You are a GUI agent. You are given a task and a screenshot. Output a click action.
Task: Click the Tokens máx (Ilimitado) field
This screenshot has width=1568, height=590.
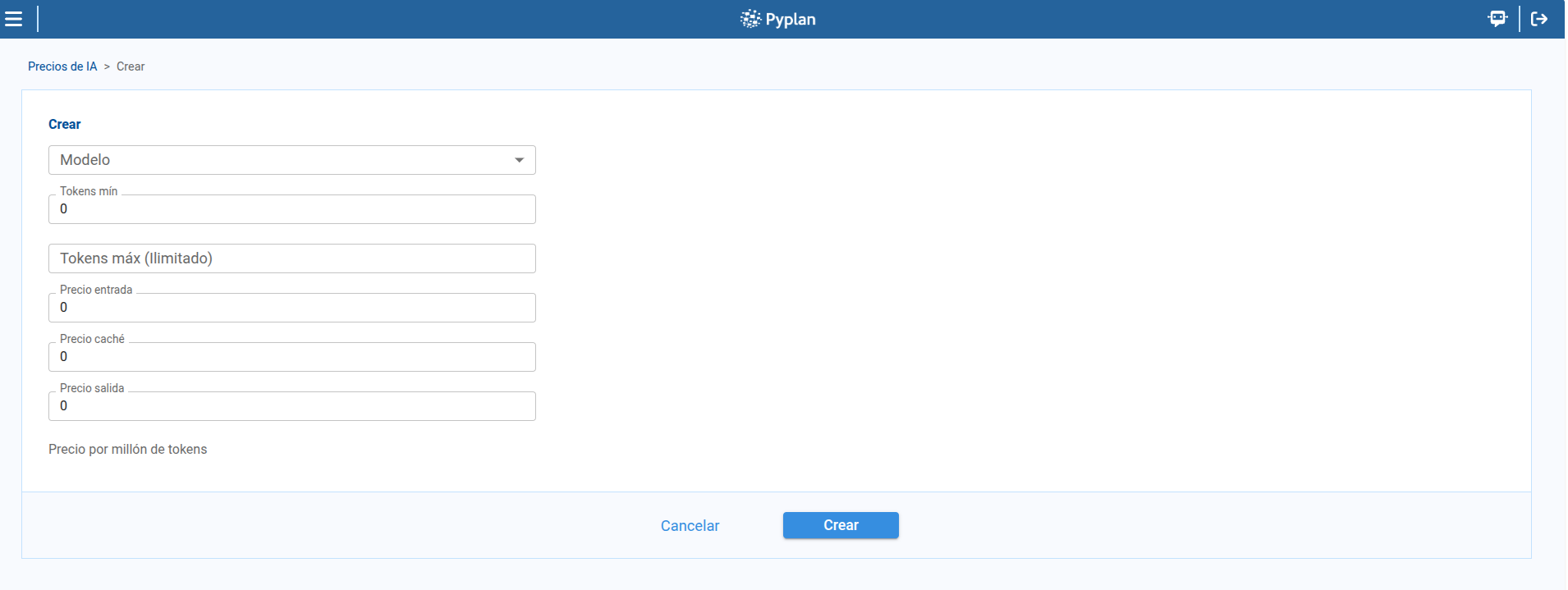(x=291, y=258)
